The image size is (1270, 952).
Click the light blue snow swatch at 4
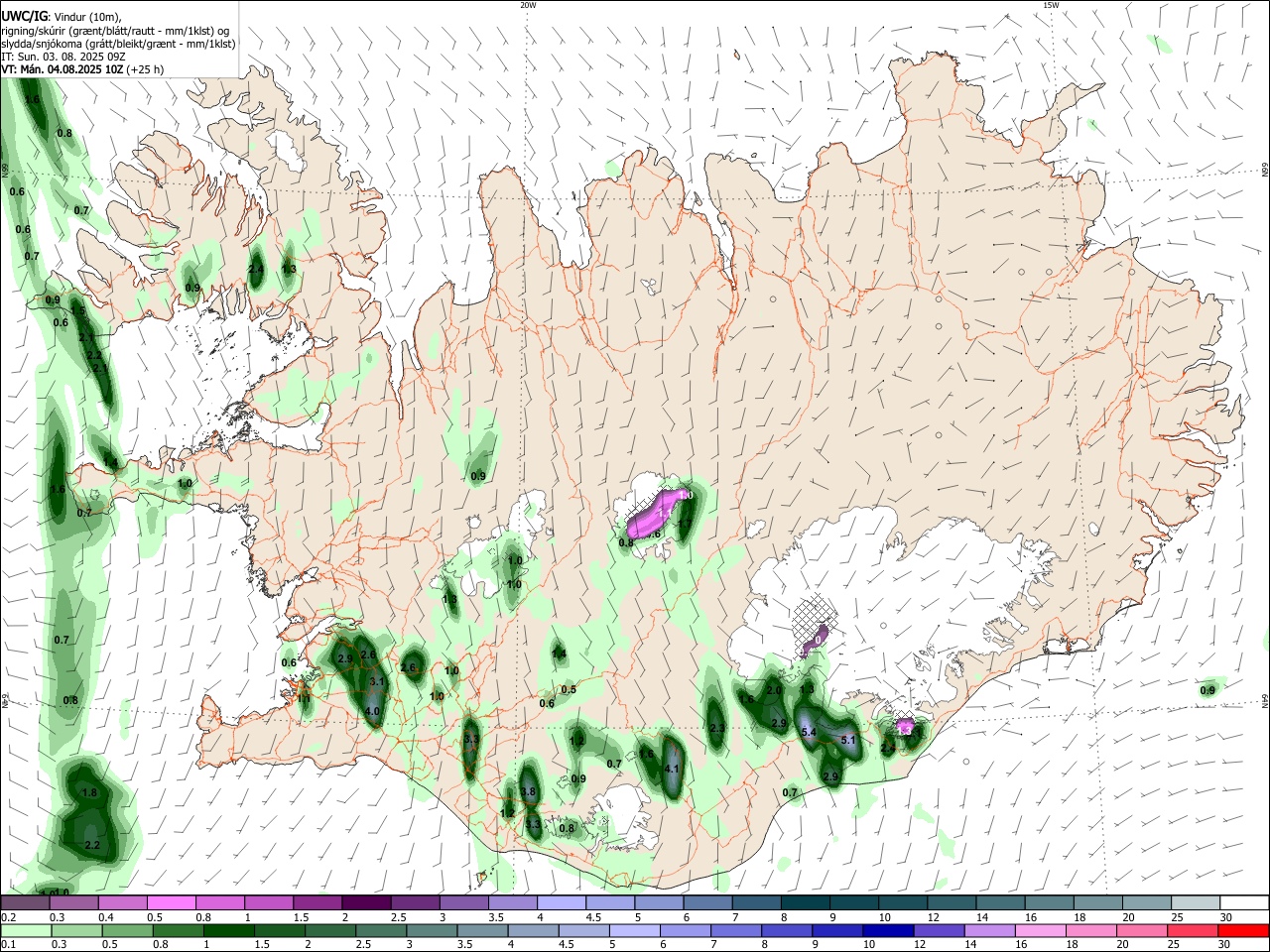click(x=561, y=902)
